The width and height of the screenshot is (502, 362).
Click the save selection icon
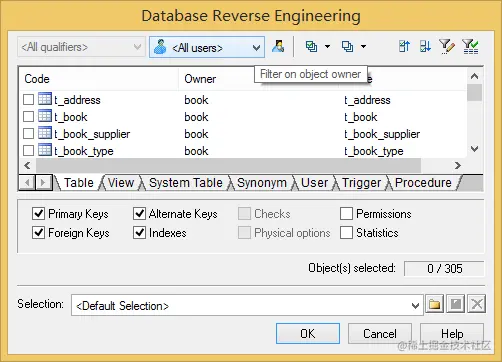[x=456, y=304]
